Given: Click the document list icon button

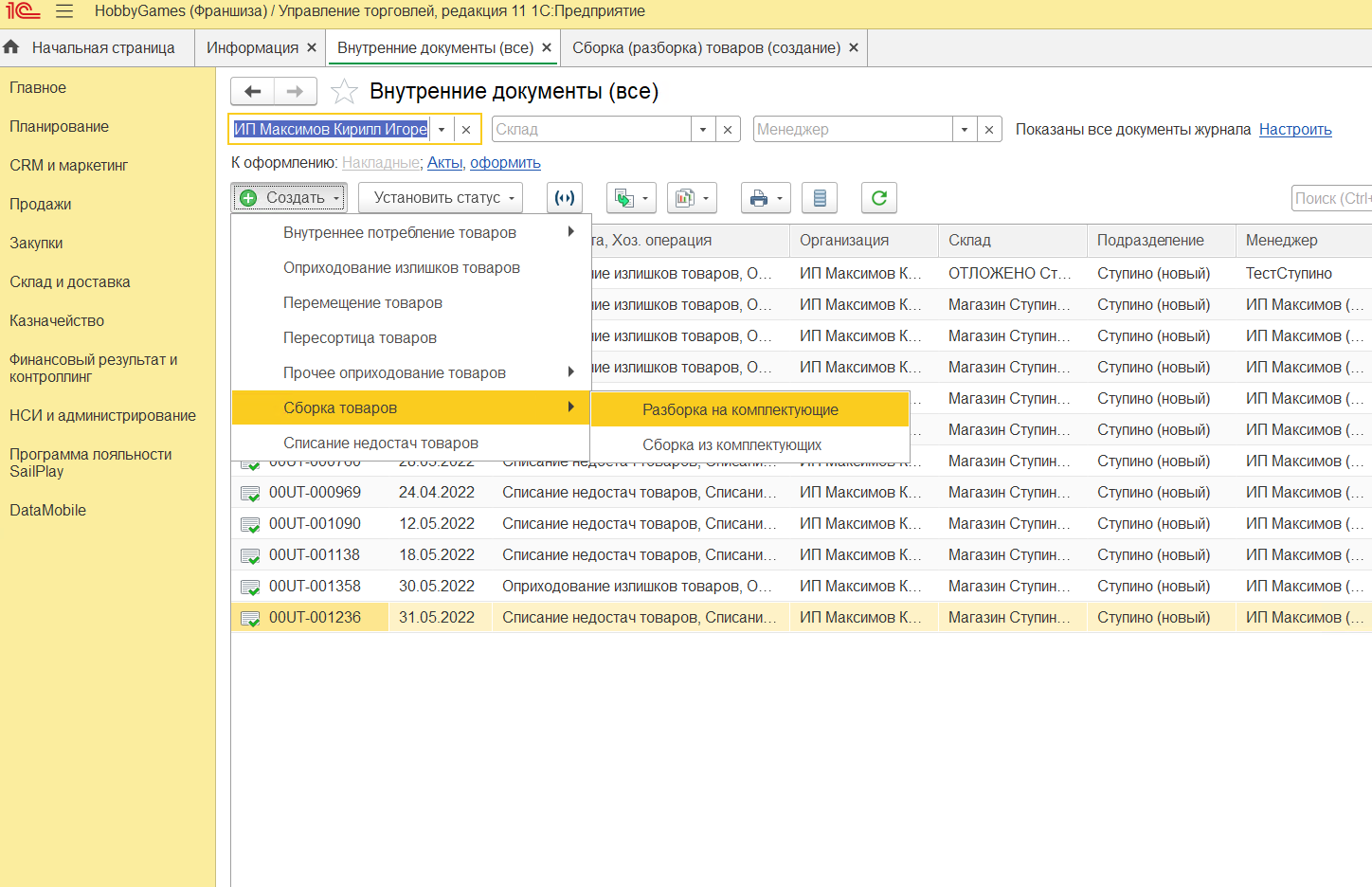Looking at the screenshot, I should 820,198.
